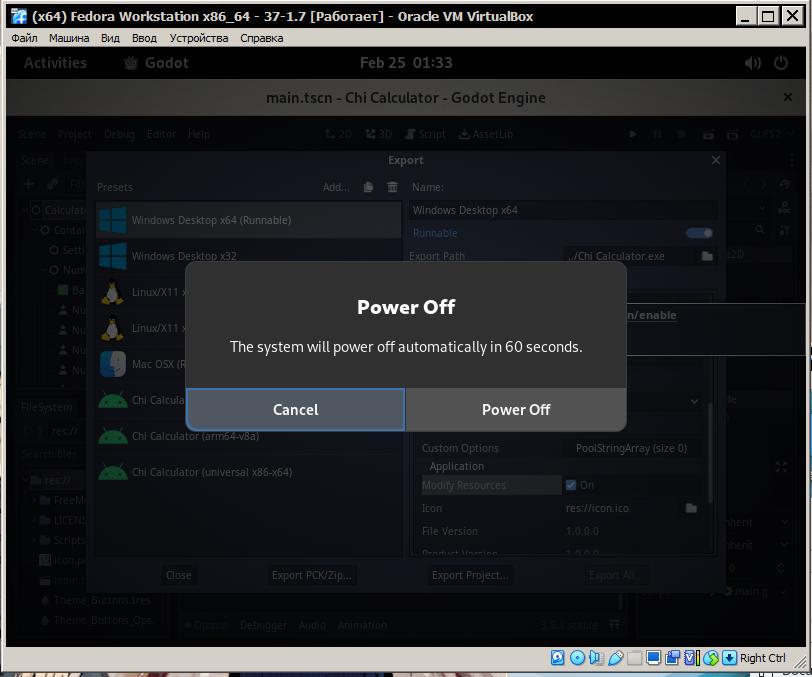
Task: Click the export options scrollbar
Action: [710, 453]
